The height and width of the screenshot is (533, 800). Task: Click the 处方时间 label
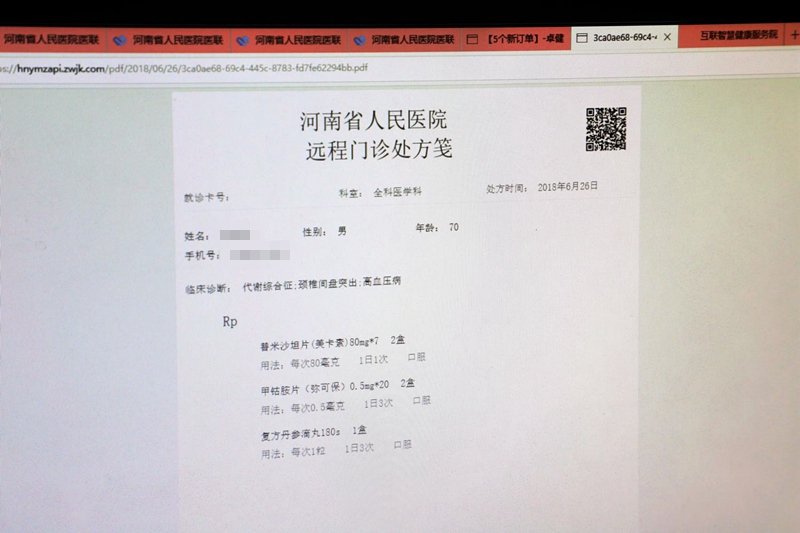click(507, 189)
